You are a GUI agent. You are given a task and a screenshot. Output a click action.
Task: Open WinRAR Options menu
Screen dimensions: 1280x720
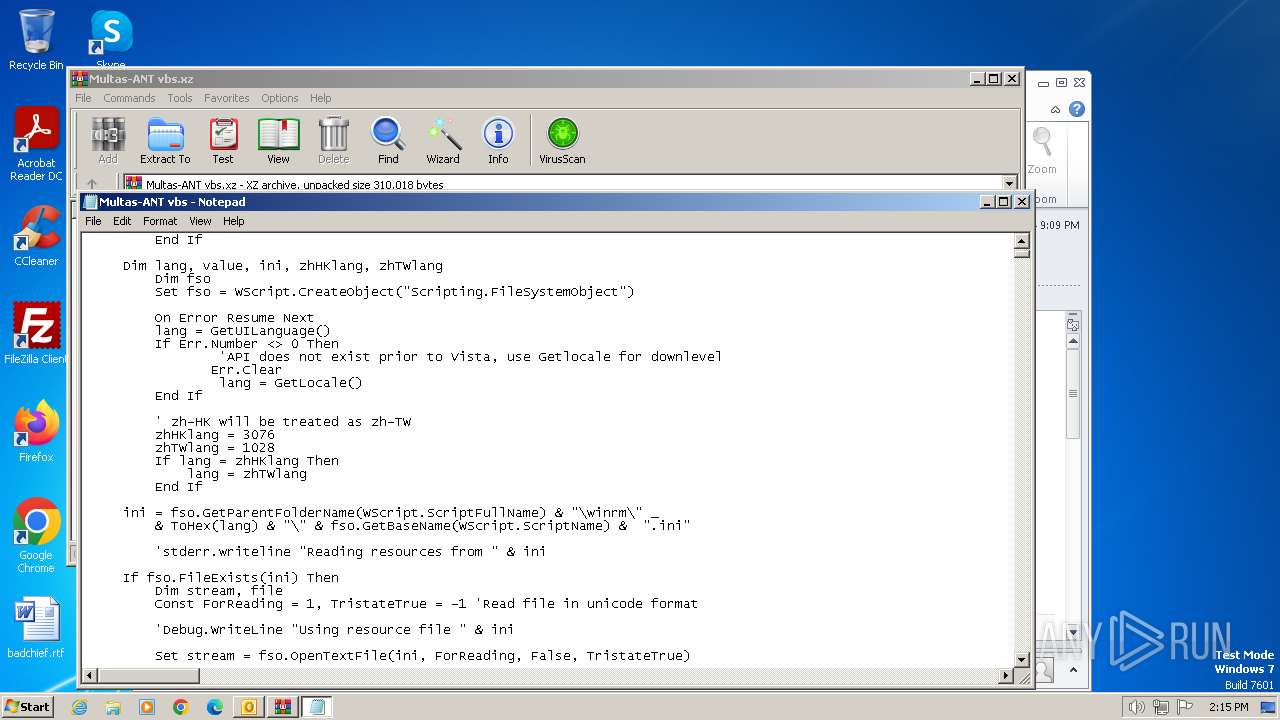(x=280, y=98)
